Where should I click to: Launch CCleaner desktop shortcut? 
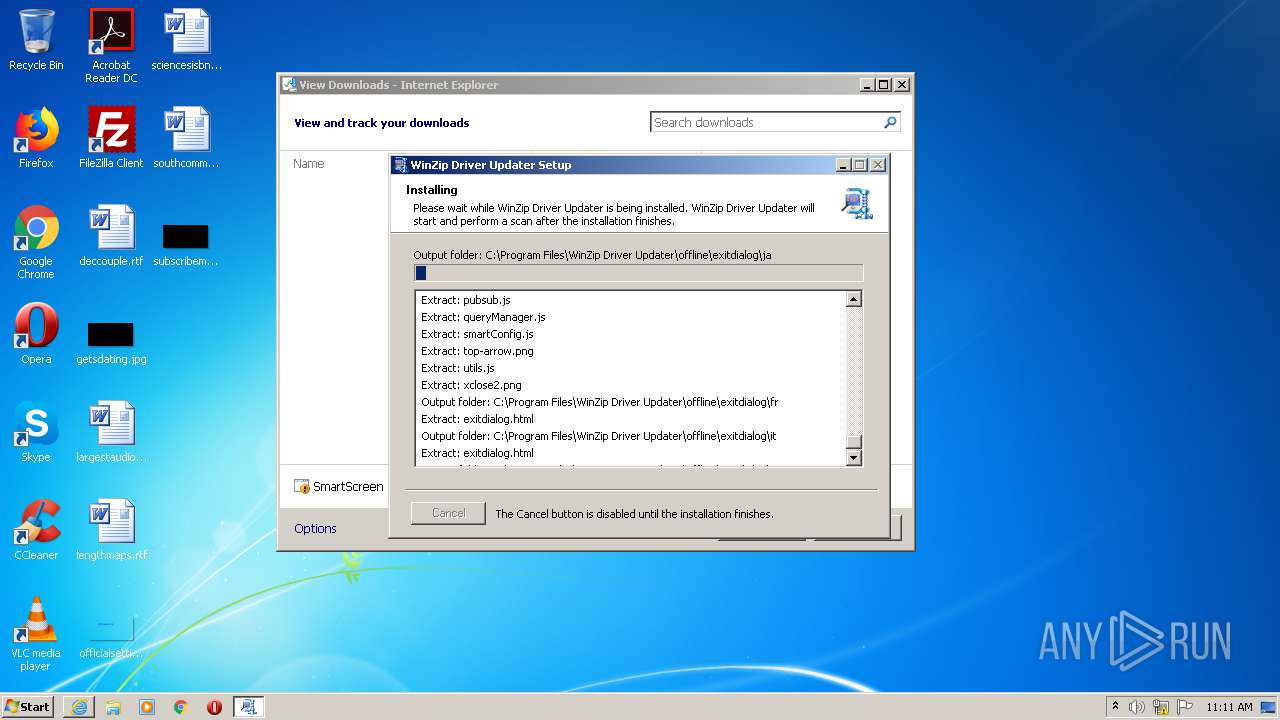point(36,530)
